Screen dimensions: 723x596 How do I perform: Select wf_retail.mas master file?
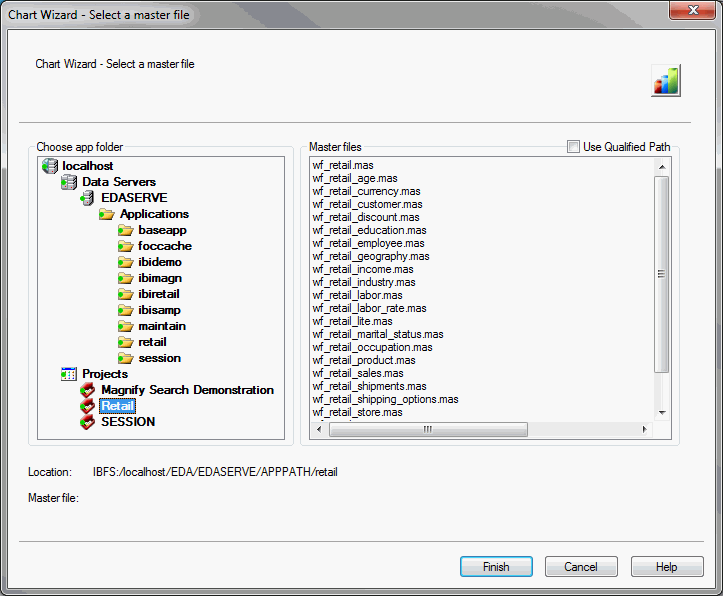pos(343,165)
